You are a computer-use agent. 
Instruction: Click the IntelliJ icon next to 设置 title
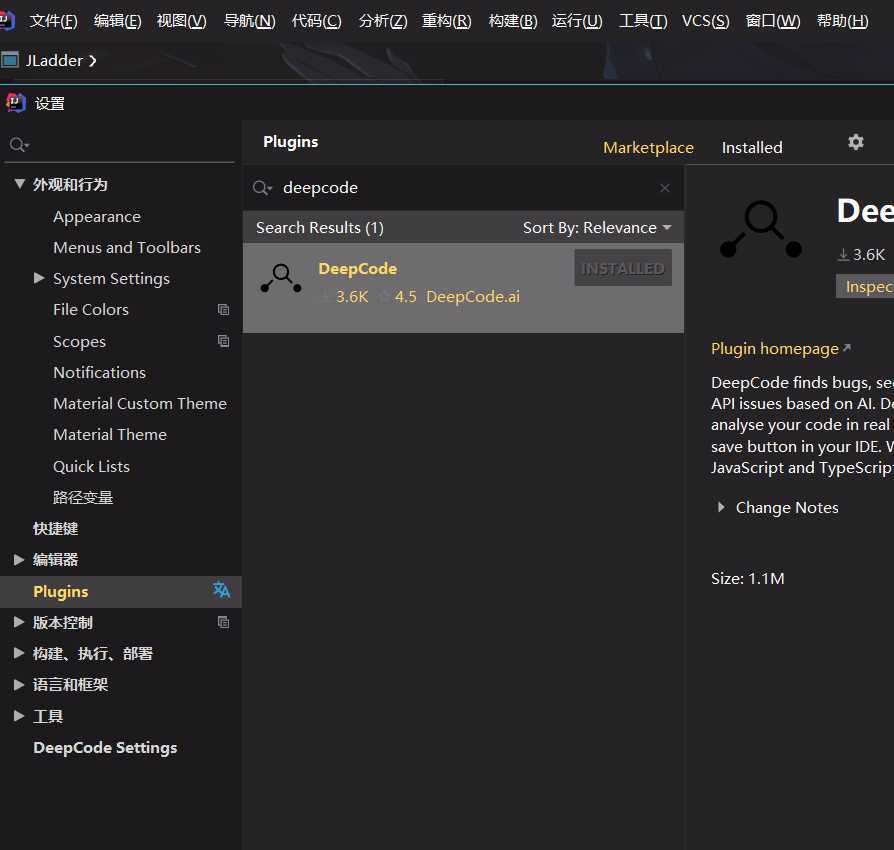click(15, 103)
